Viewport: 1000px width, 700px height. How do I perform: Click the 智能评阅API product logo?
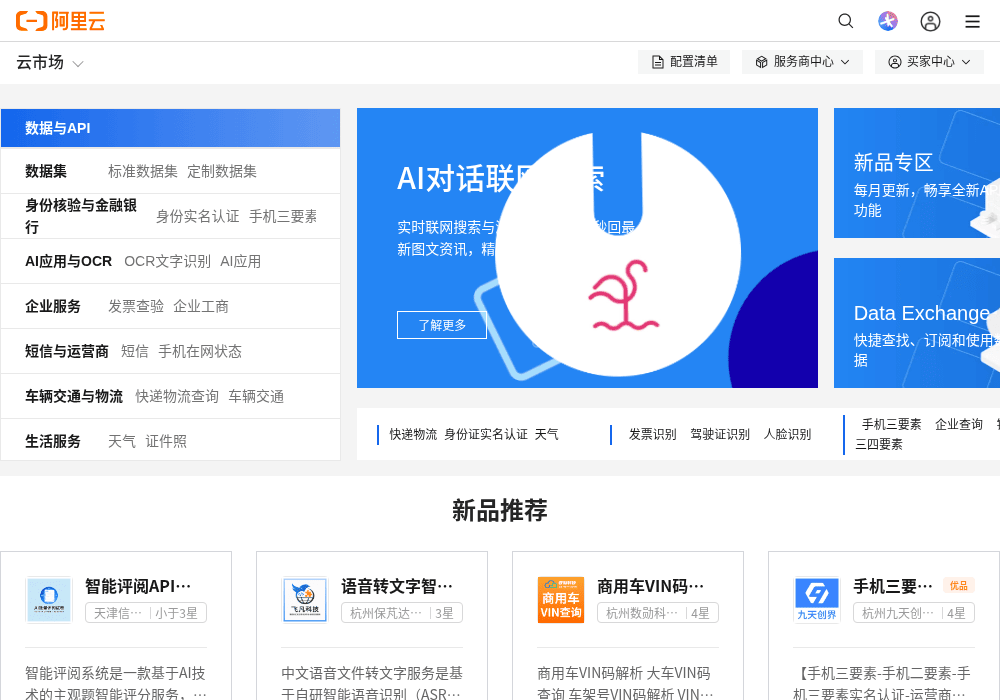point(48,600)
